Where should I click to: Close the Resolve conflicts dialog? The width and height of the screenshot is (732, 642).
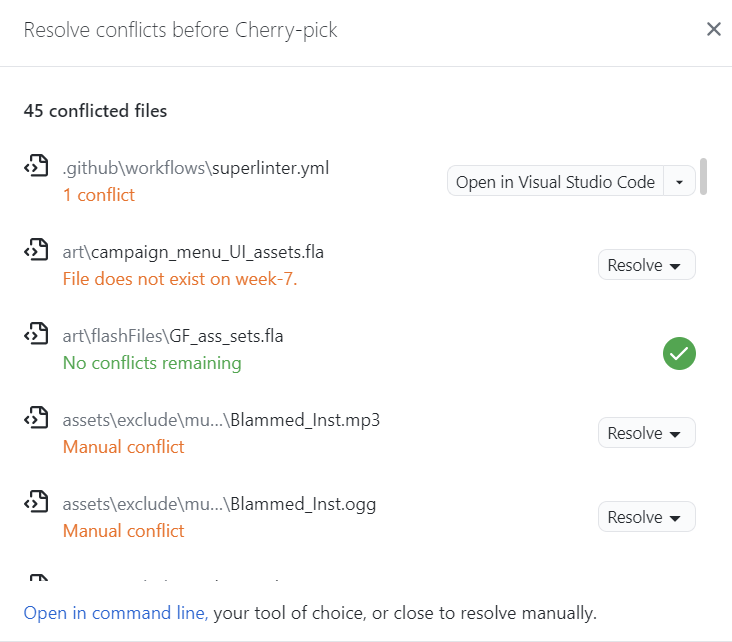click(713, 29)
